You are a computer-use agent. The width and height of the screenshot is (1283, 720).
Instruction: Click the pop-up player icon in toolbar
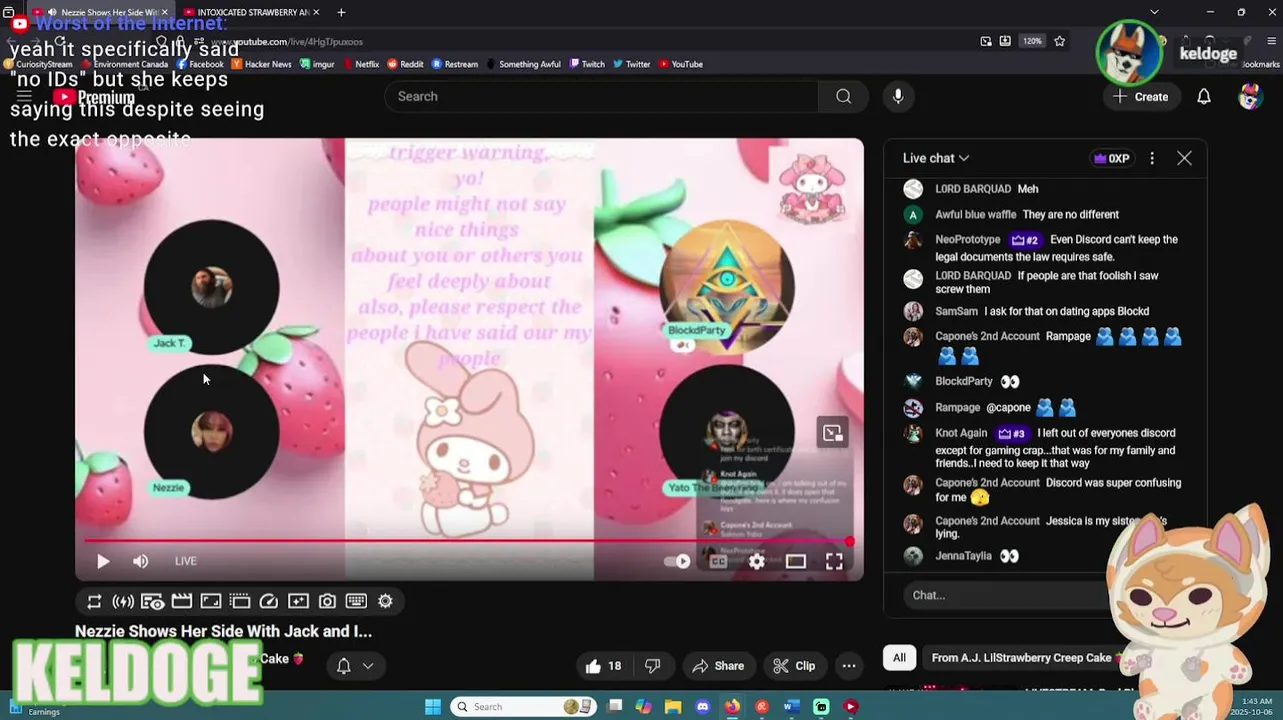pos(240,601)
